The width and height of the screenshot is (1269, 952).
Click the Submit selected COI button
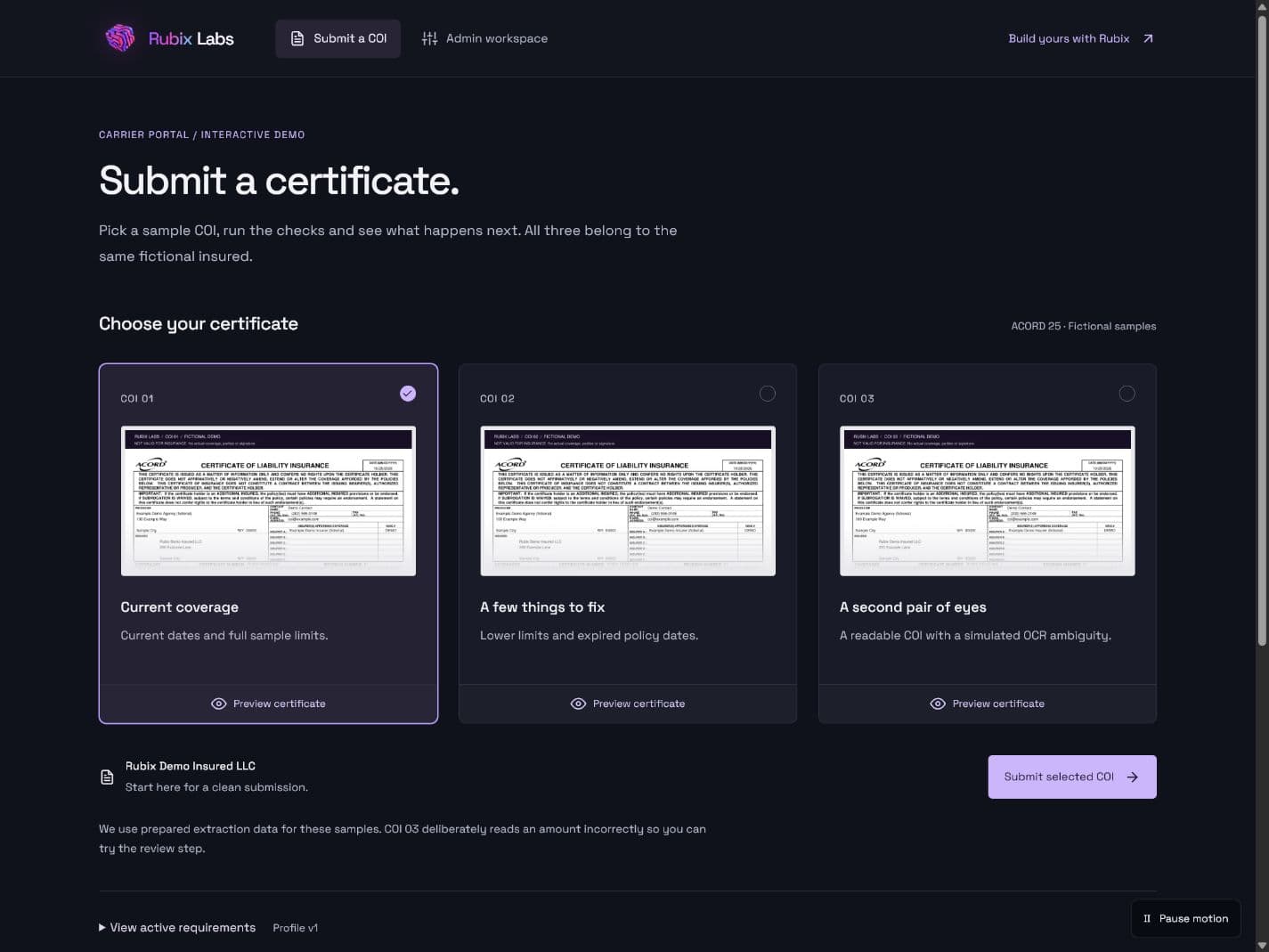click(x=1072, y=777)
